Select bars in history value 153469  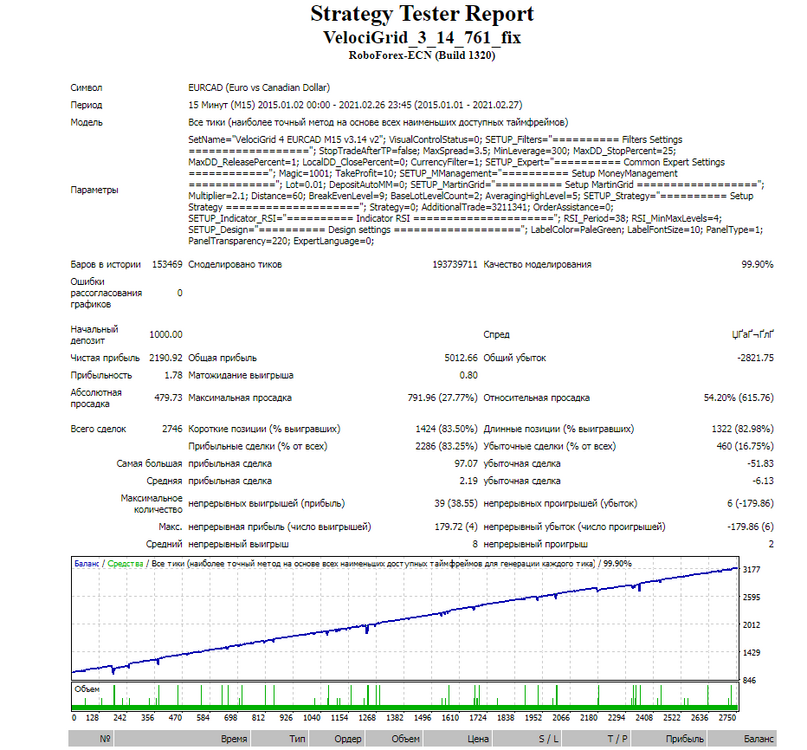[x=167, y=265]
